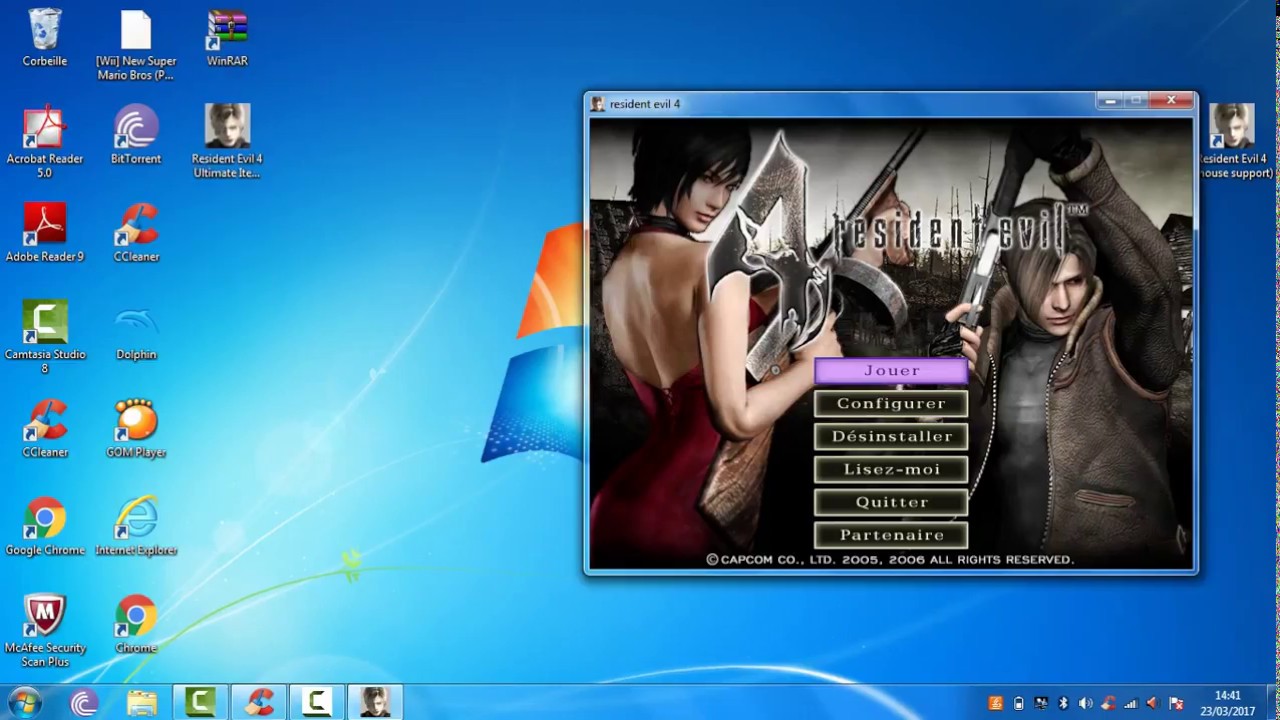The height and width of the screenshot is (720, 1280).
Task: Open wireless signal bars tray icon
Action: [x=1131, y=703]
